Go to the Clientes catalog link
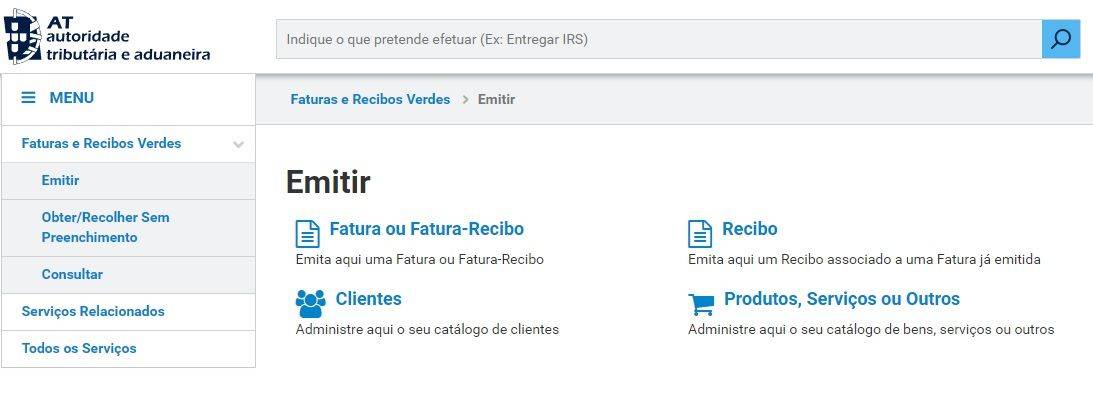Screen dimensions: 1093x403 369,298
